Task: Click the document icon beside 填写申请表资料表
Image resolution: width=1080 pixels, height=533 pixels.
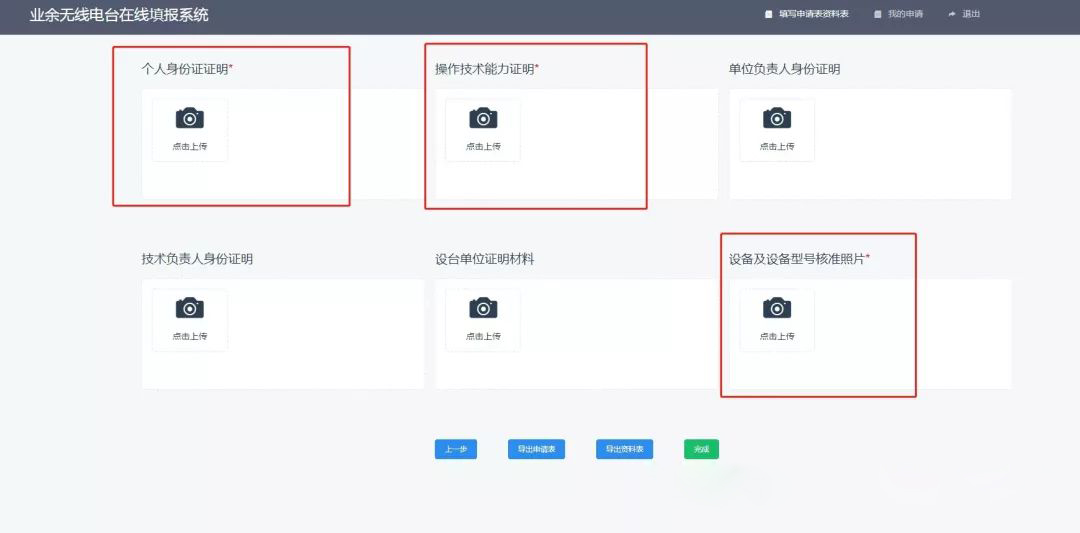Action: (x=769, y=14)
